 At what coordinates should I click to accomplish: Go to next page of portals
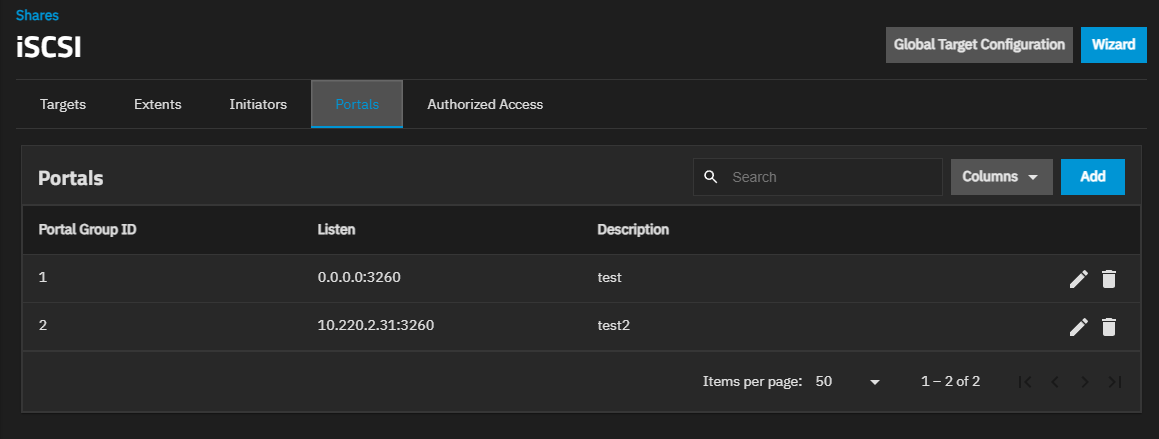[1085, 382]
